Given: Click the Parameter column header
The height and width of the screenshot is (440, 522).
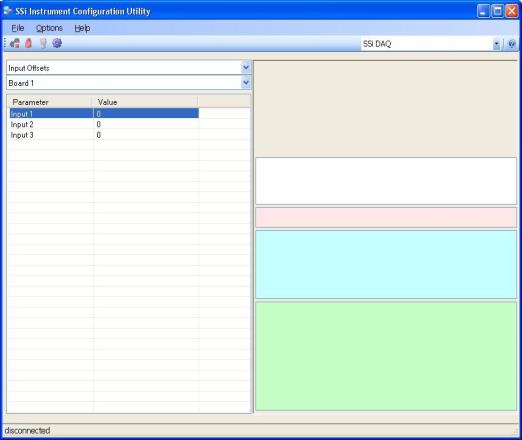Looking at the screenshot, I should tap(50, 102).
